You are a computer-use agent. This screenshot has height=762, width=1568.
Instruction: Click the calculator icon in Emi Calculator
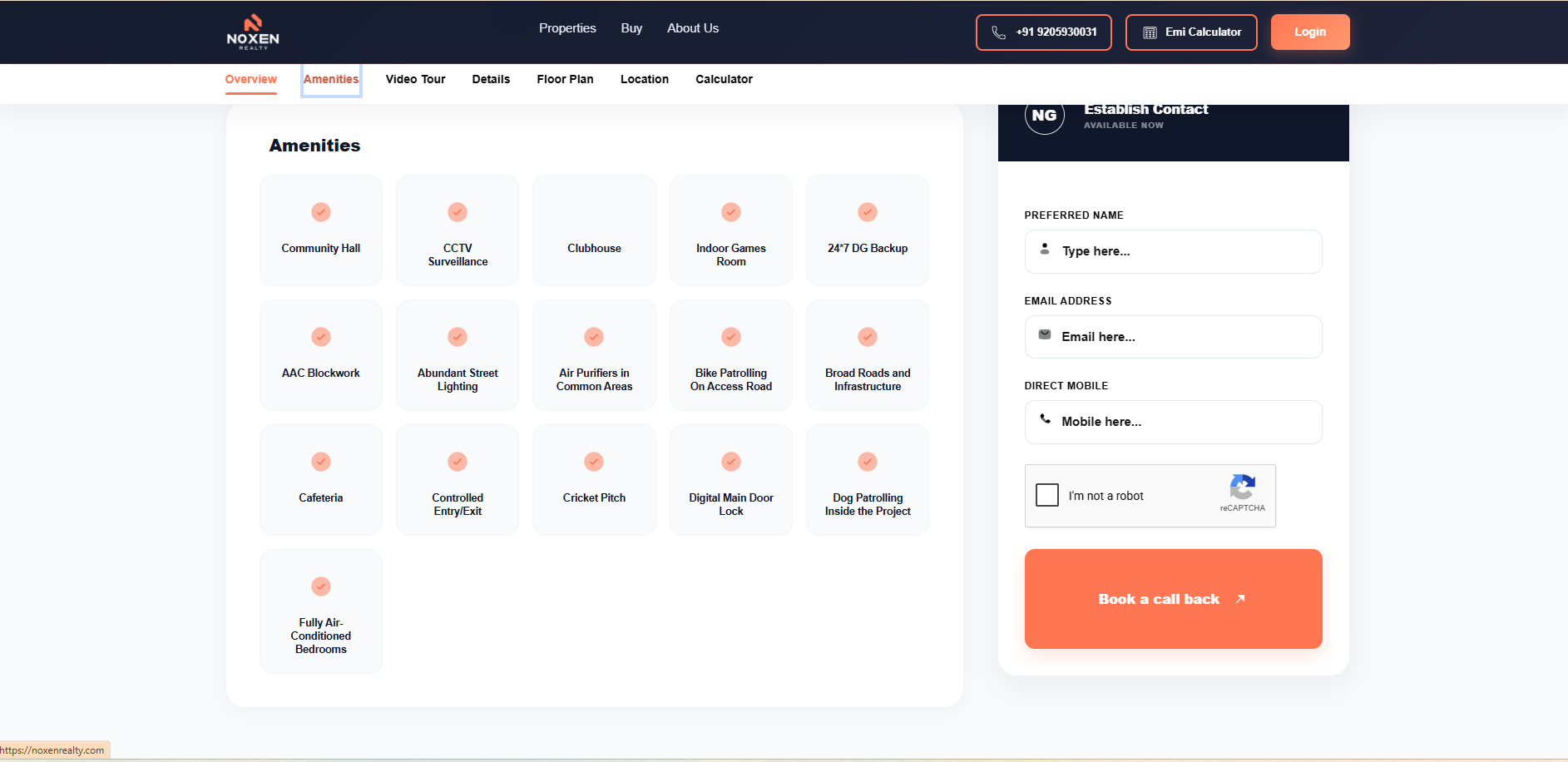coord(1150,32)
